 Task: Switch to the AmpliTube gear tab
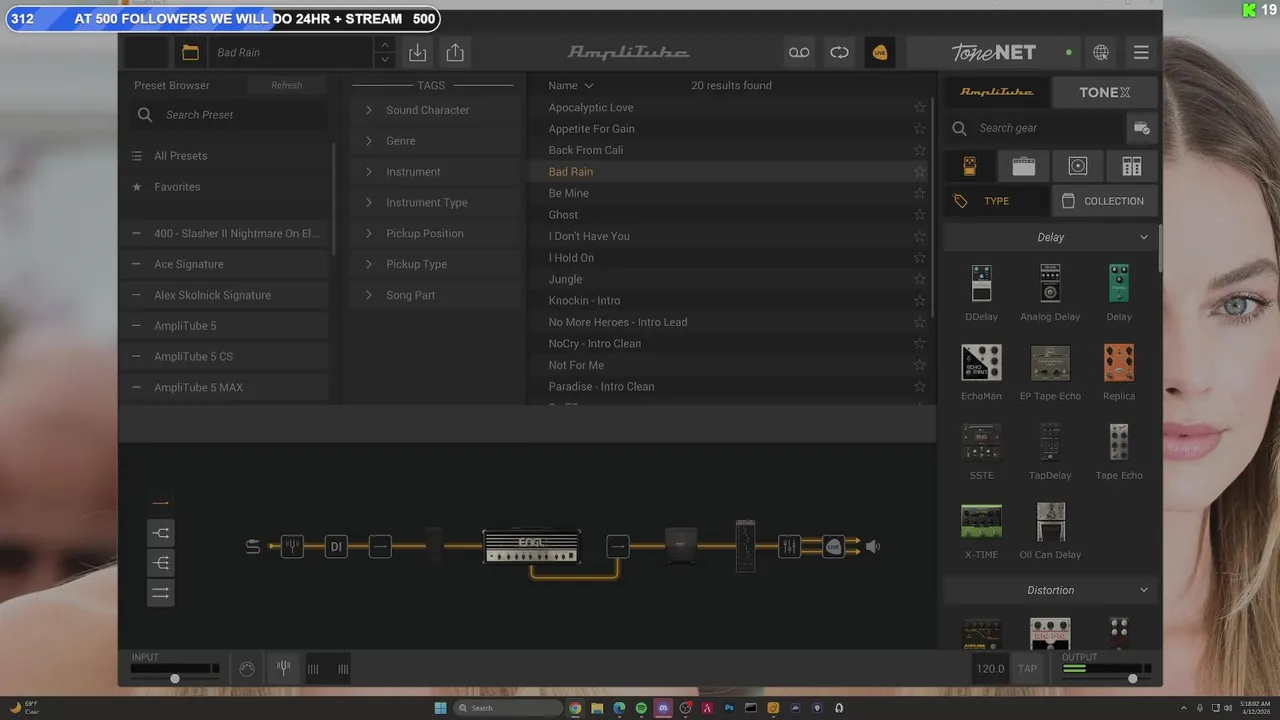tap(997, 92)
